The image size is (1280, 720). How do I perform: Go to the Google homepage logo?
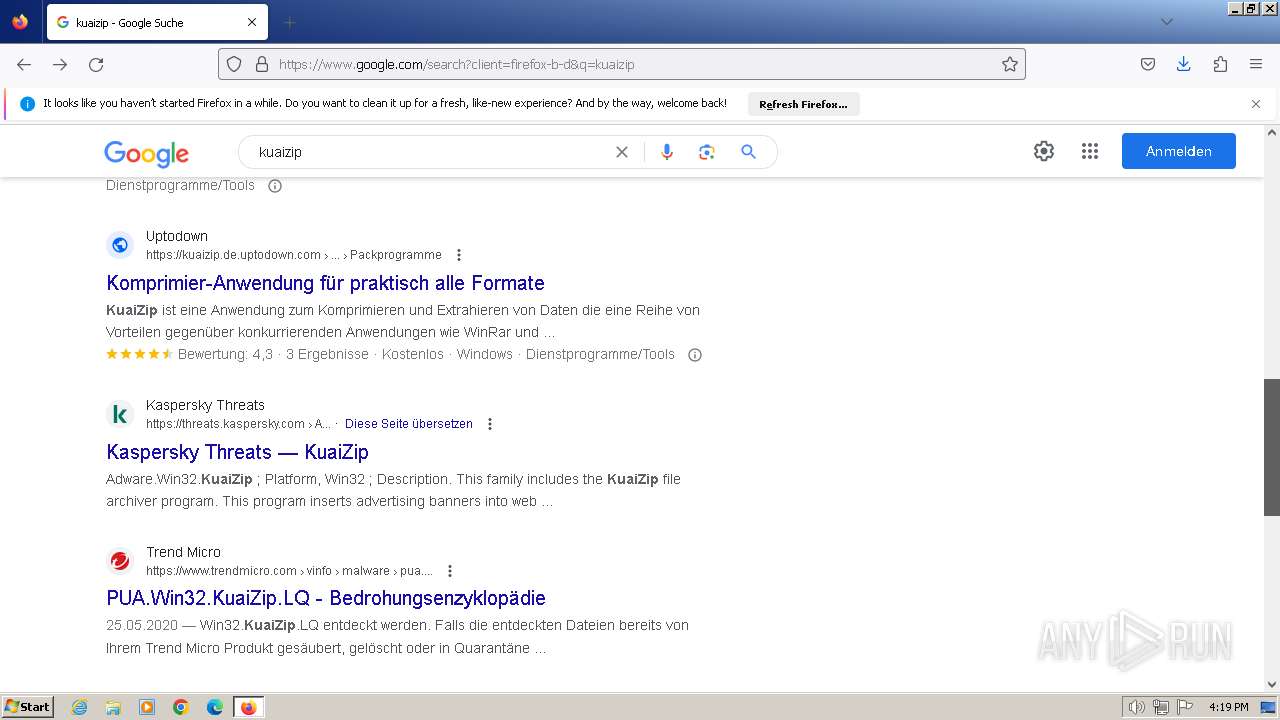pos(146,152)
